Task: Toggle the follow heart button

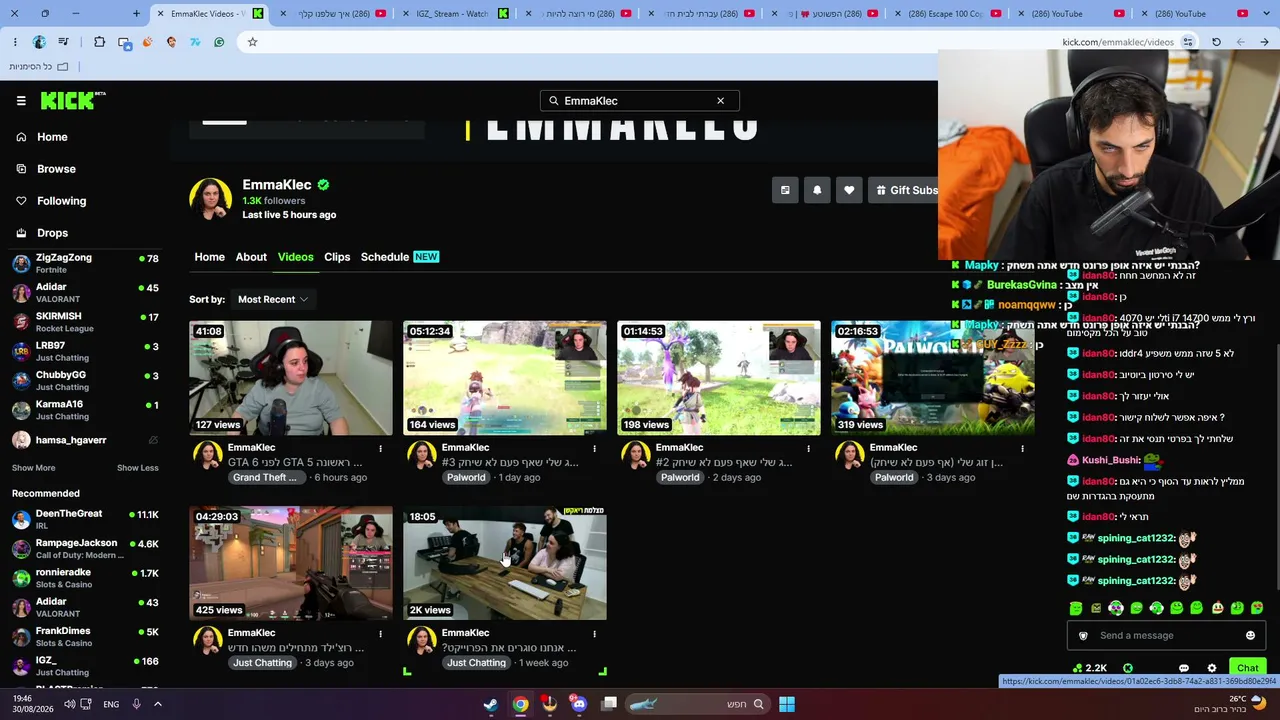Action: tap(849, 190)
